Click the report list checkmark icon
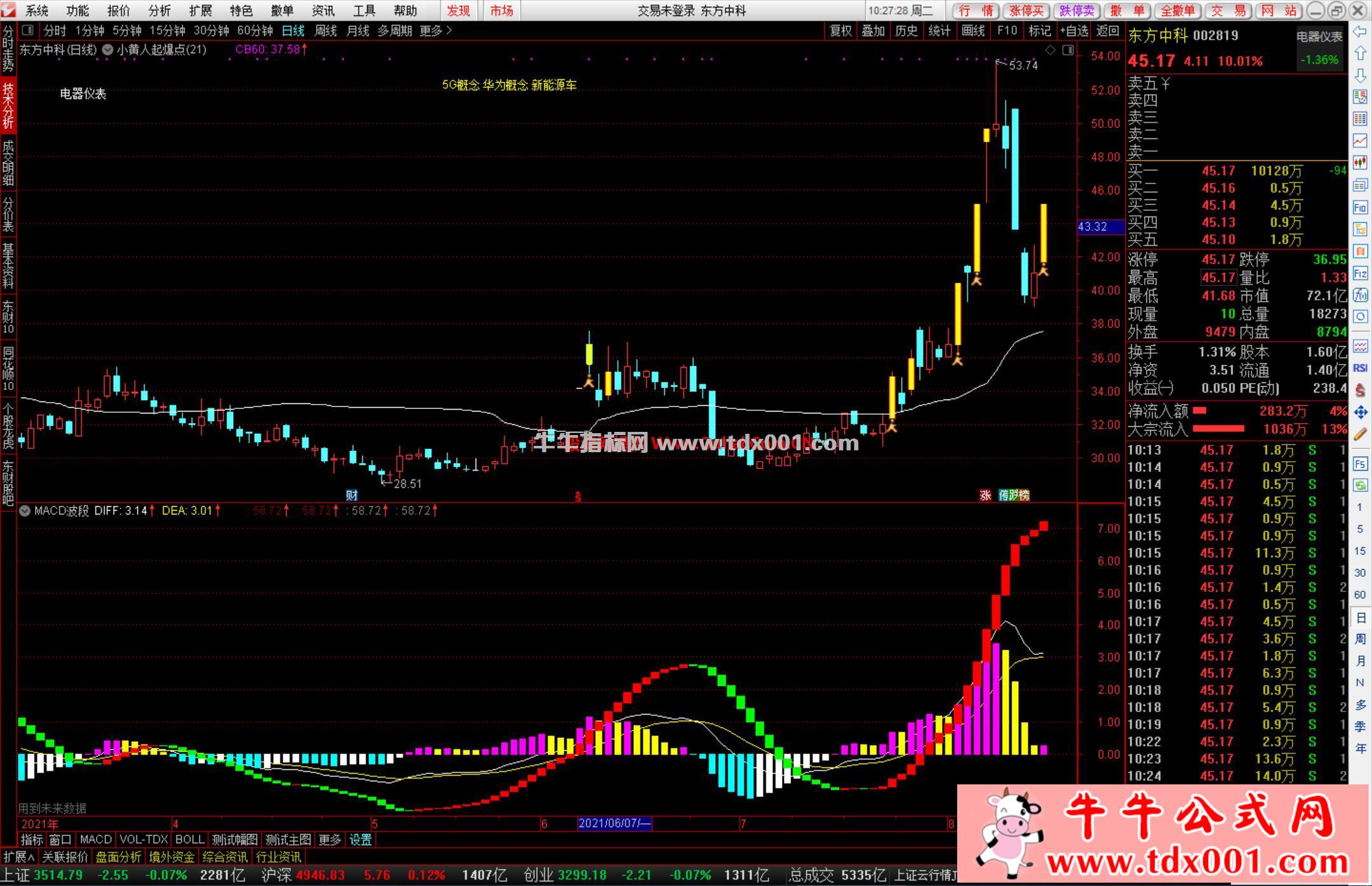The image size is (1372, 886). [1360, 97]
